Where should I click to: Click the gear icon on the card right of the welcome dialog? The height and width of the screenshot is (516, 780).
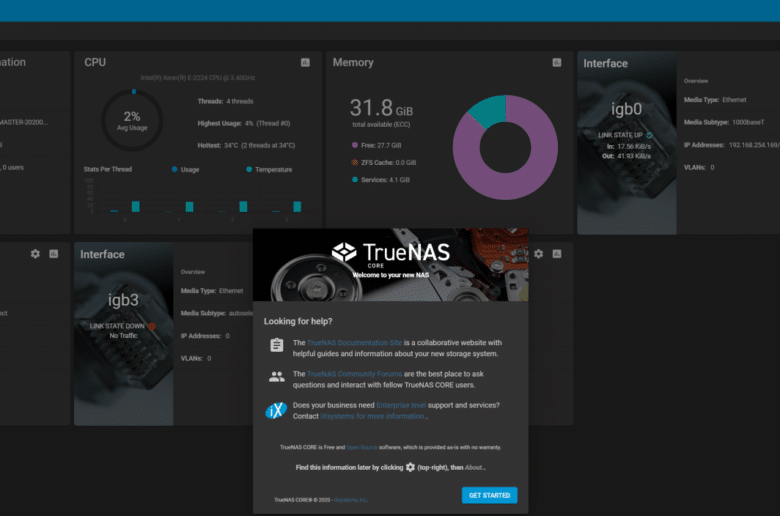pyautogui.click(x=539, y=254)
